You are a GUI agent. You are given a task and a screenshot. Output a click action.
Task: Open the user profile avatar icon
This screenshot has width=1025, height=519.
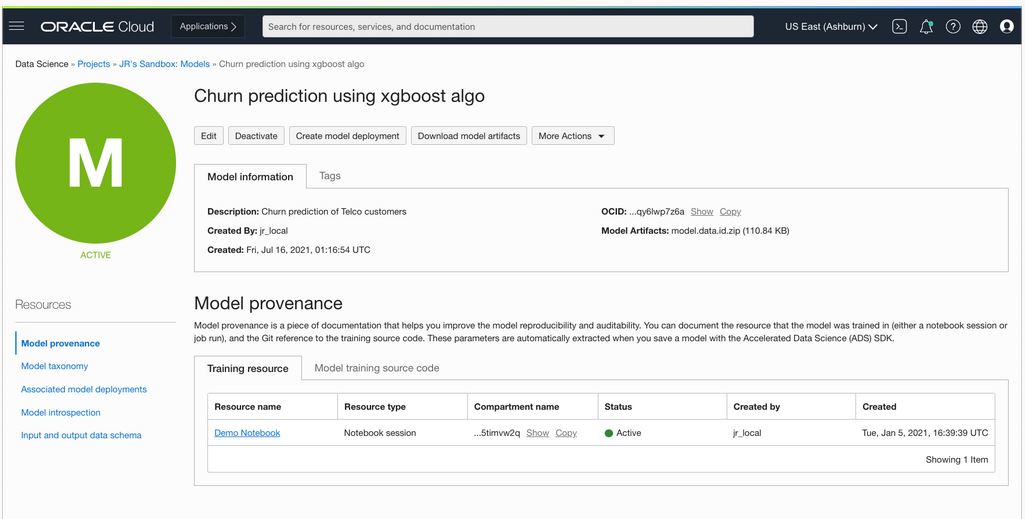coord(1007,27)
